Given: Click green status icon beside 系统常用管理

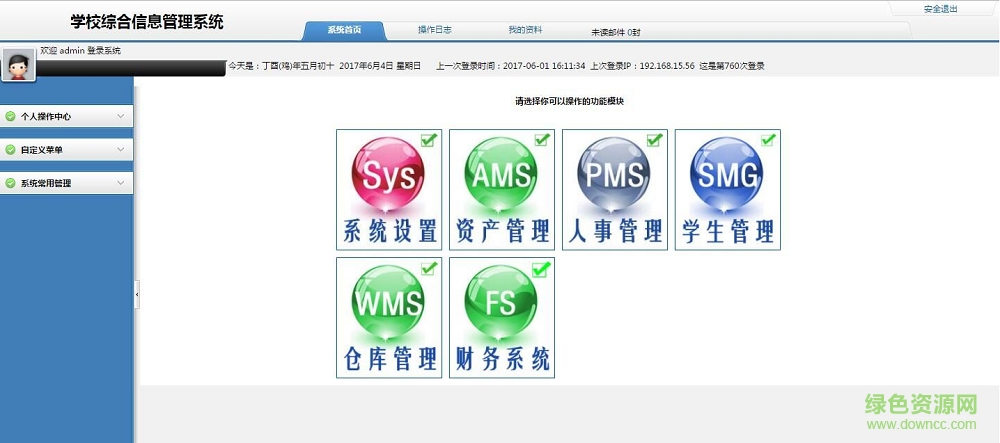Looking at the screenshot, I should pyautogui.click(x=10, y=183).
